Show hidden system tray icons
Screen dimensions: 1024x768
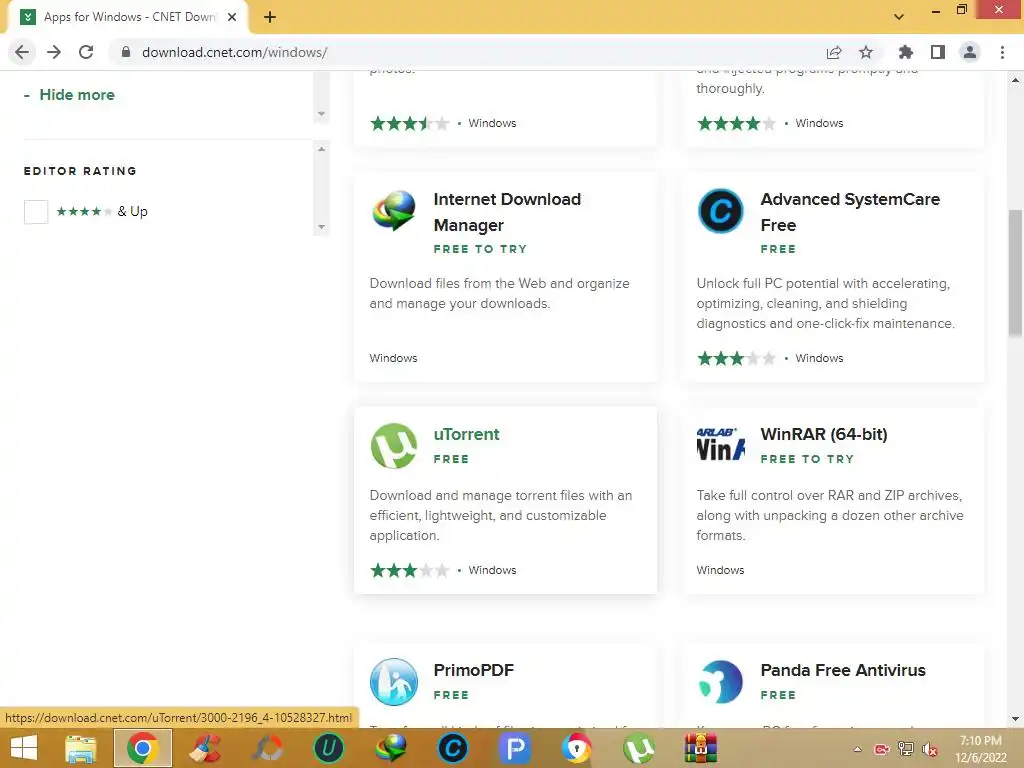pos(857,749)
